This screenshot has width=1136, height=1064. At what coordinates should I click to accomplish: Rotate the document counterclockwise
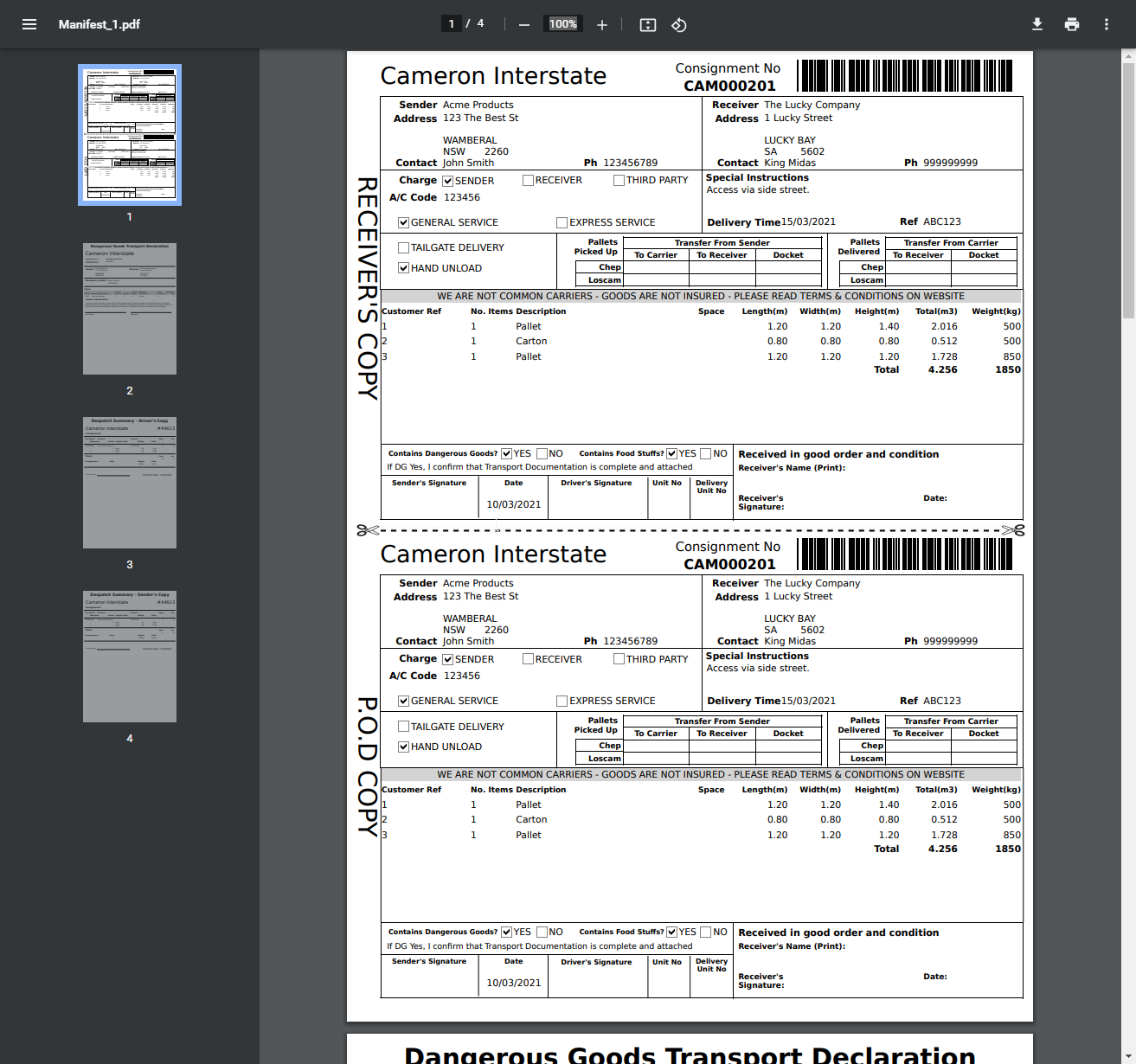click(679, 25)
